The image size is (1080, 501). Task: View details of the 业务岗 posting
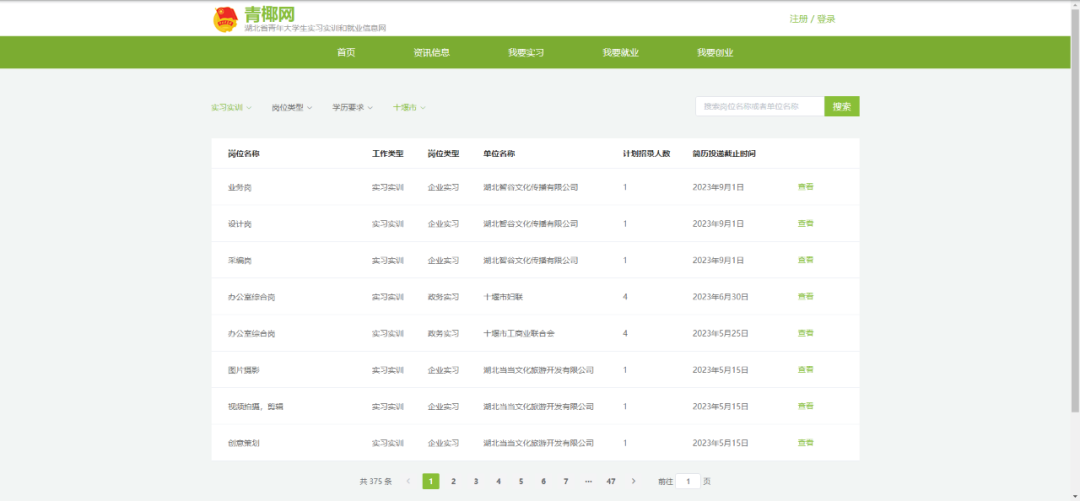point(805,187)
